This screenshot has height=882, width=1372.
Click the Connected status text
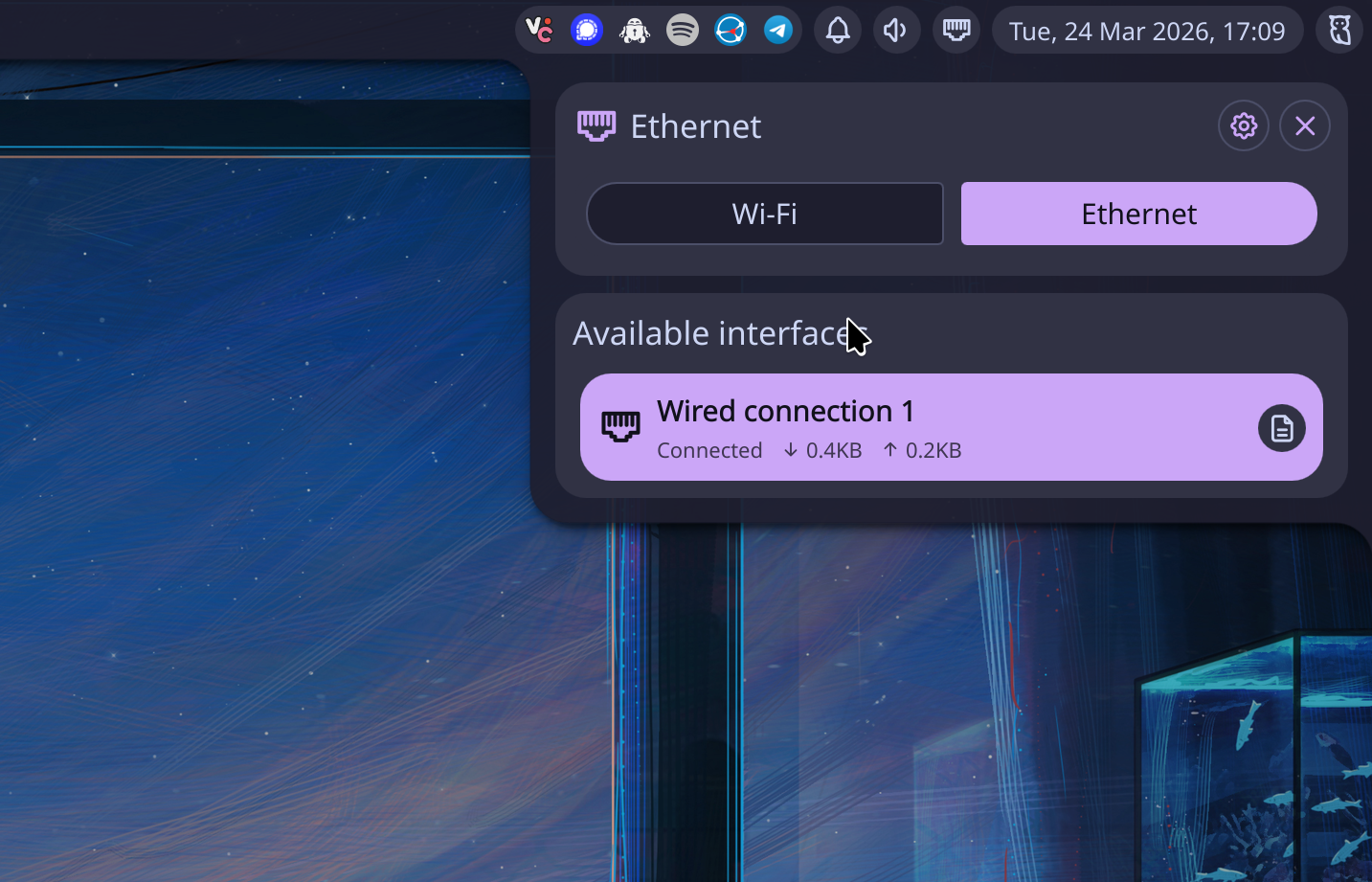coord(709,450)
